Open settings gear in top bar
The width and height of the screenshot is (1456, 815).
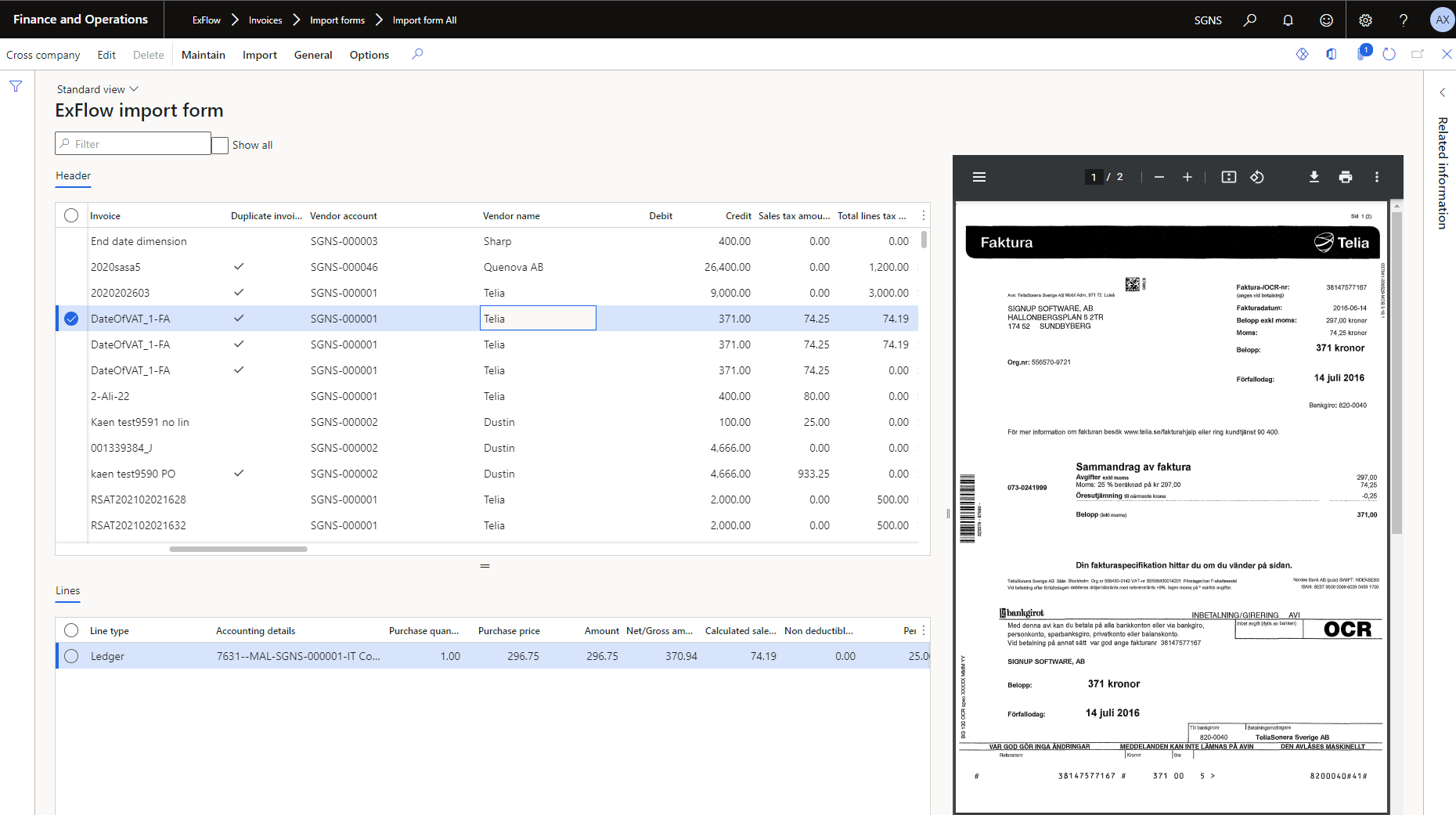click(1365, 20)
